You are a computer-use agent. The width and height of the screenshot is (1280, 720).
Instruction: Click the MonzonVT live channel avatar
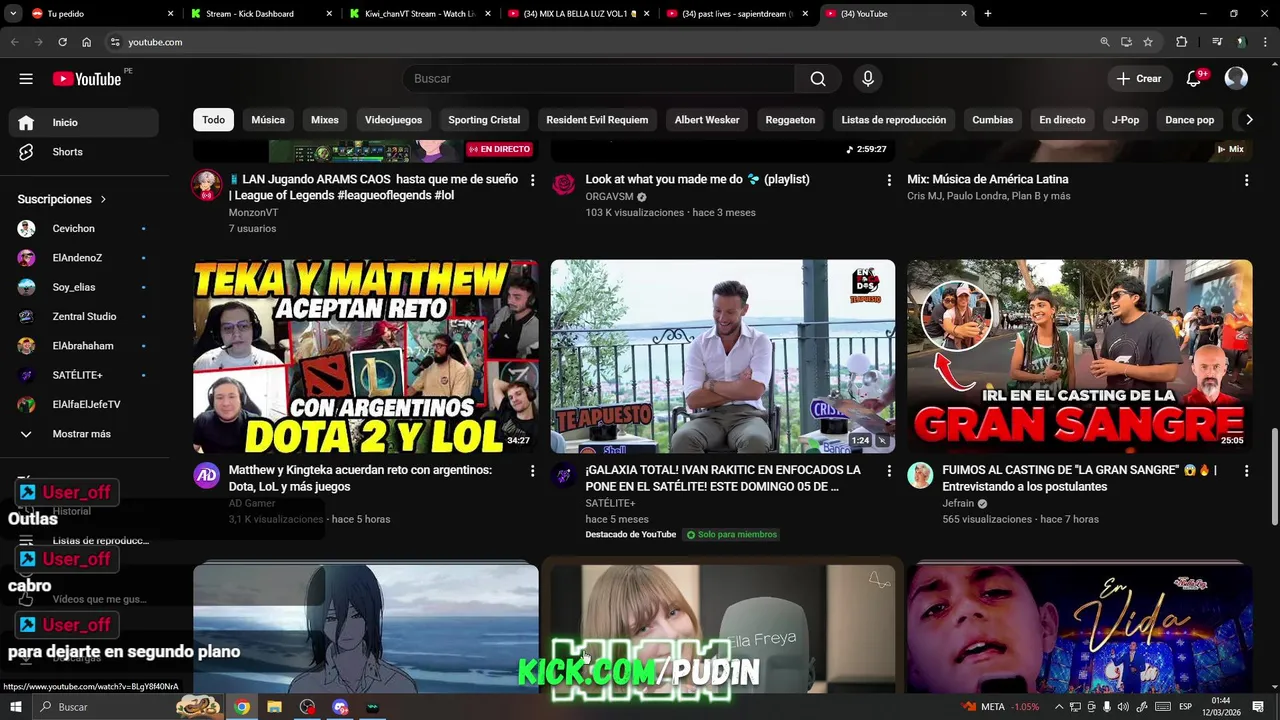pyautogui.click(x=206, y=185)
